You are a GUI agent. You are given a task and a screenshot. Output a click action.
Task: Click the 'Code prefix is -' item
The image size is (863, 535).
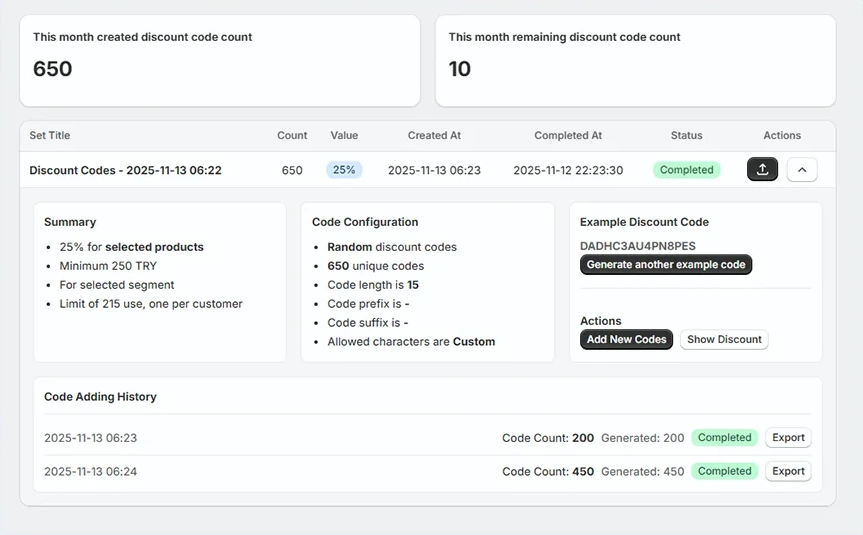pyautogui.click(x=368, y=304)
